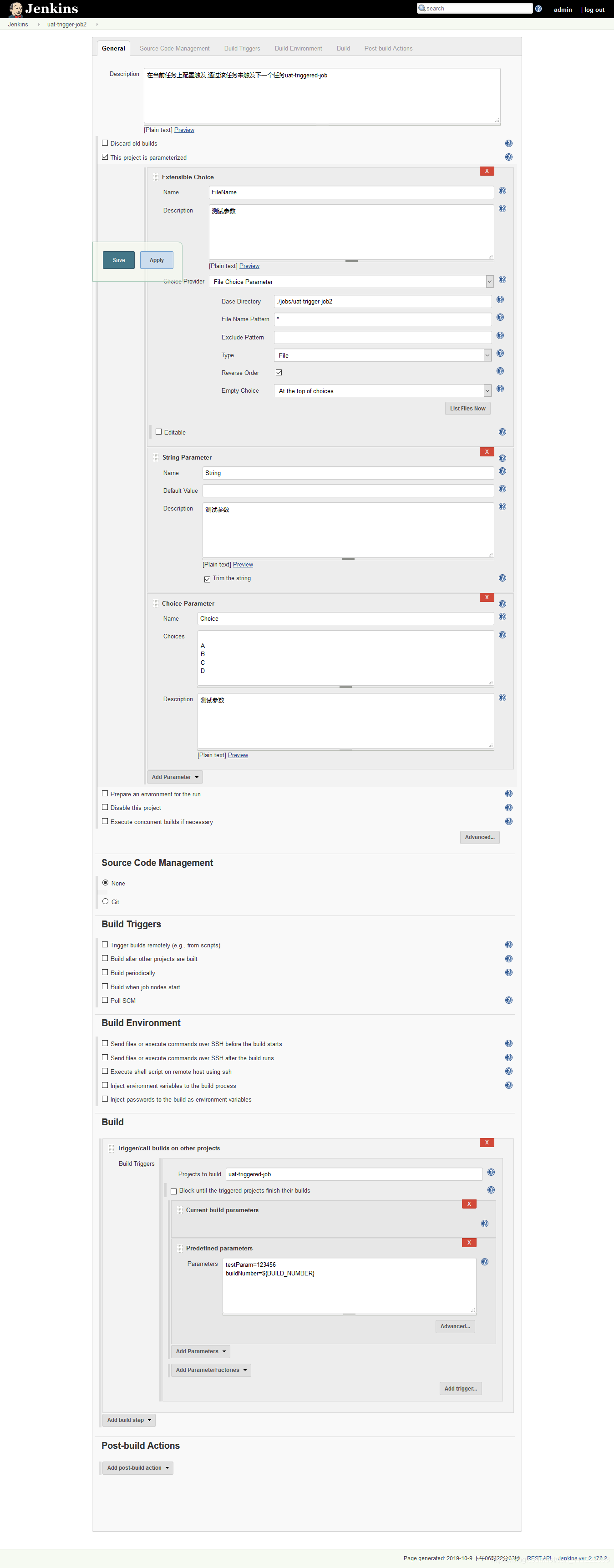Open help for Prepare an environment option
614x1568 pixels.
click(508, 794)
